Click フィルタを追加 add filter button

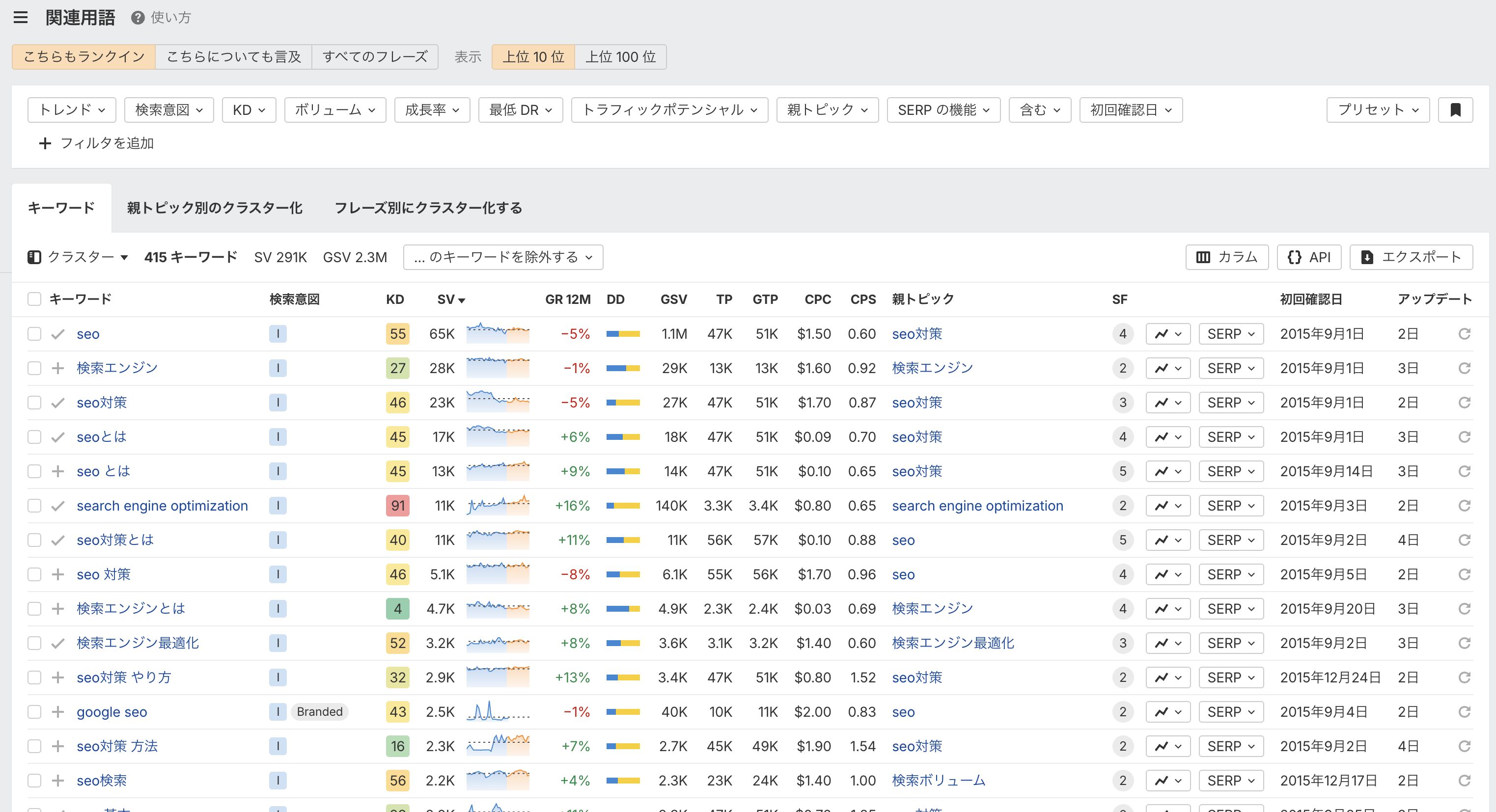(x=96, y=143)
